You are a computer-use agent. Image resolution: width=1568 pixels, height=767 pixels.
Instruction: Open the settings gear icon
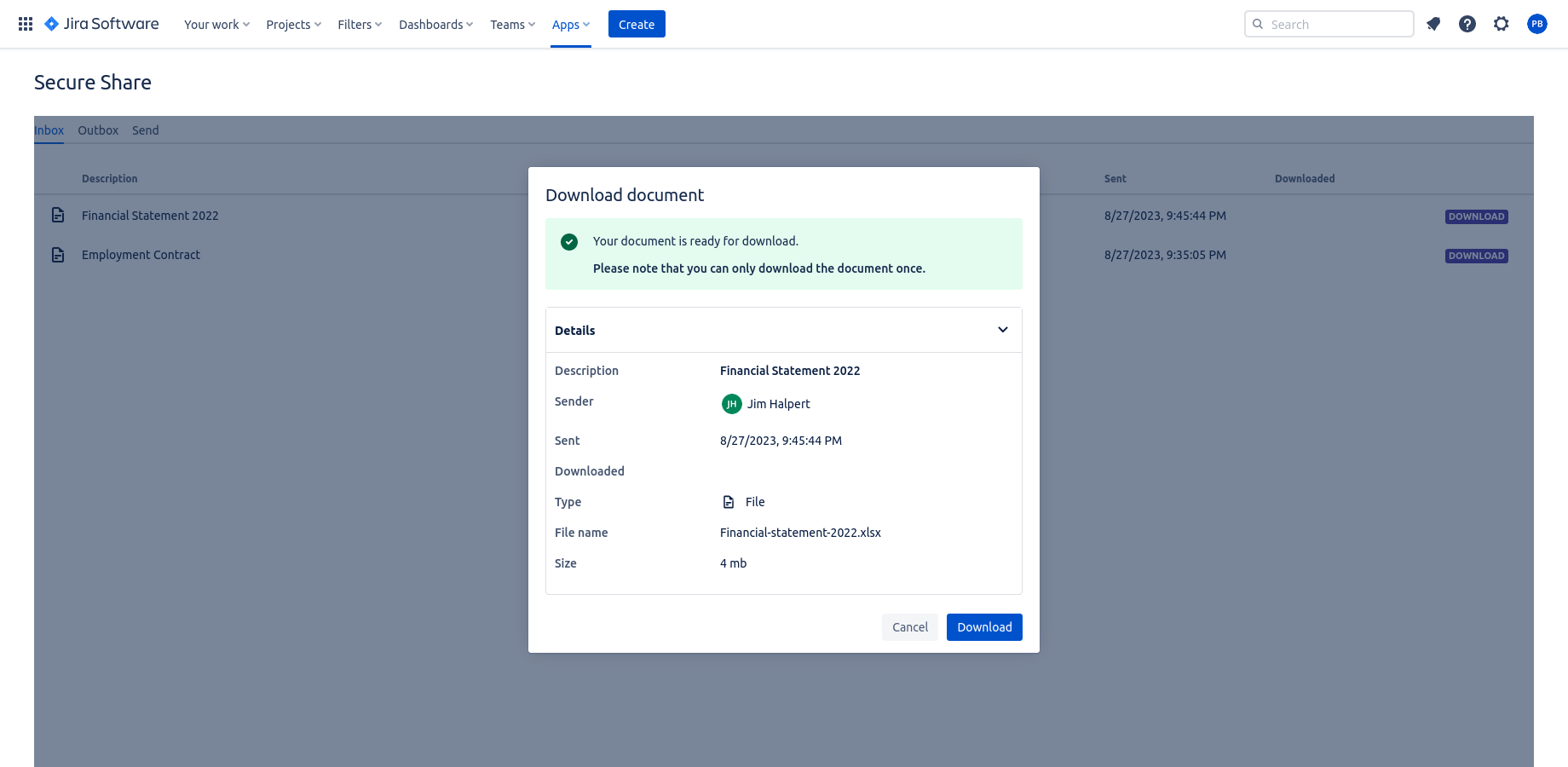1502,24
